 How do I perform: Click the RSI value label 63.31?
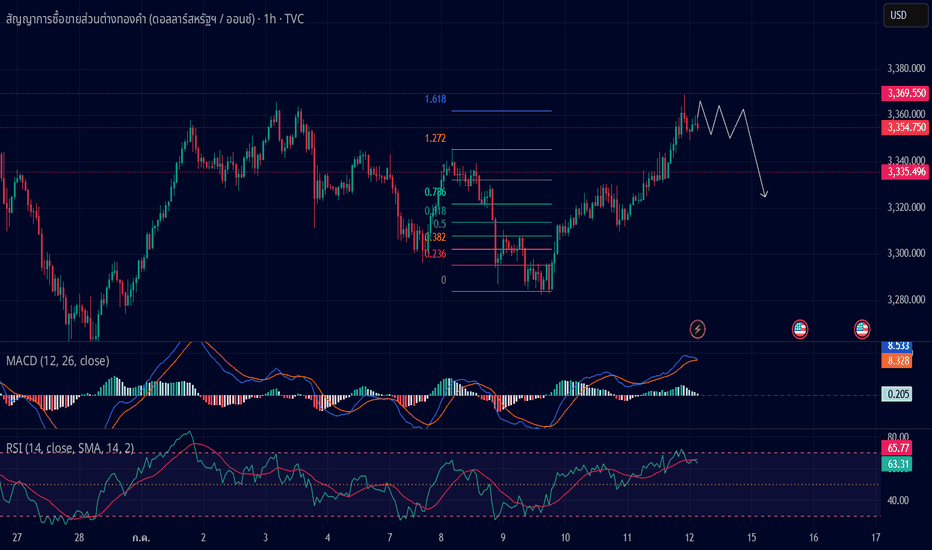[896, 464]
